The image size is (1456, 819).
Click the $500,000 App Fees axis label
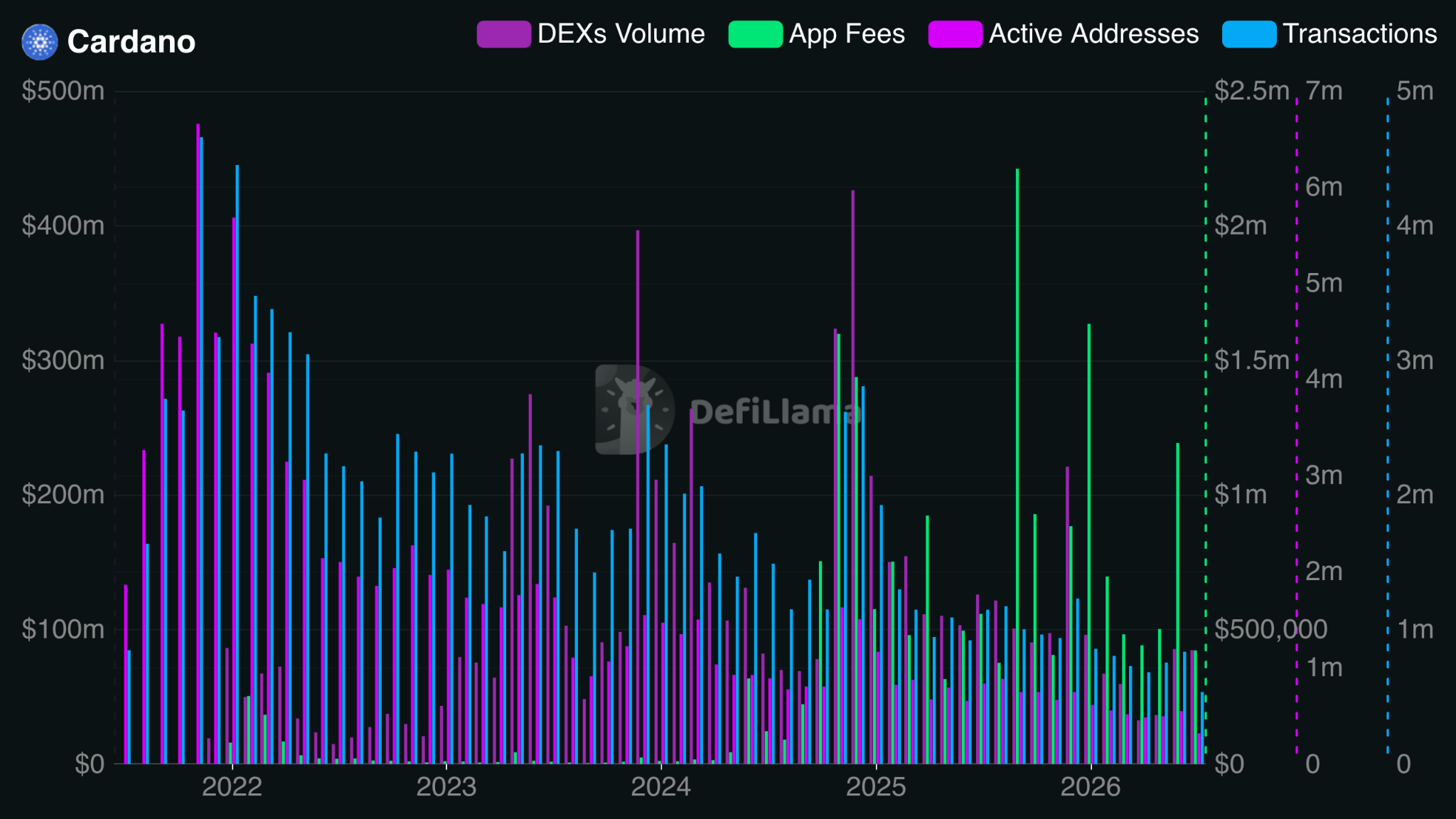coord(1270,629)
